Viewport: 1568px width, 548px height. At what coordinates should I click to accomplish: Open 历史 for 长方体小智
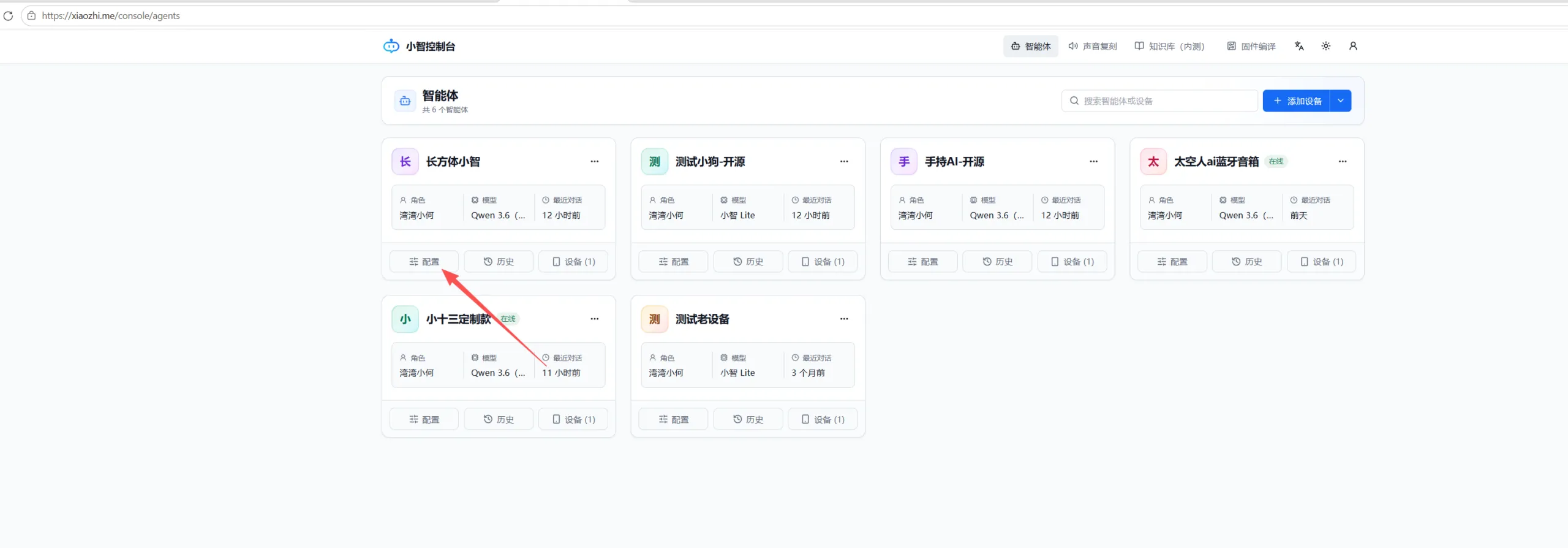click(499, 262)
